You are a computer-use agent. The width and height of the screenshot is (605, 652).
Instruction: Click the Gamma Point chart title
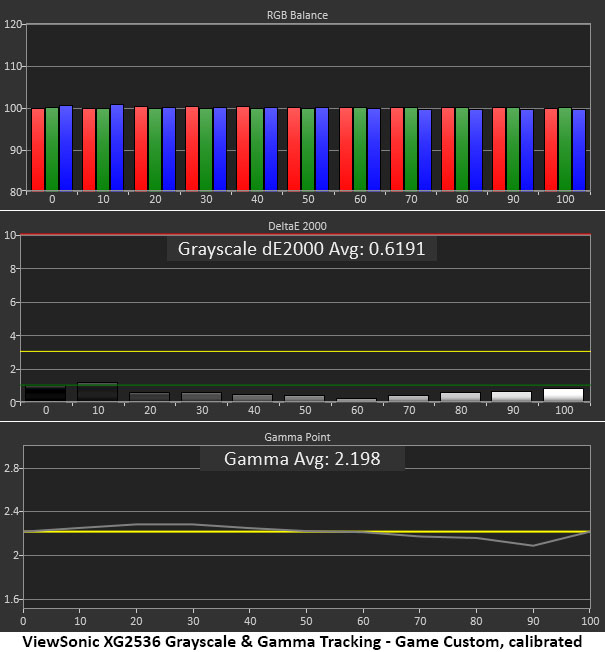[297, 437]
